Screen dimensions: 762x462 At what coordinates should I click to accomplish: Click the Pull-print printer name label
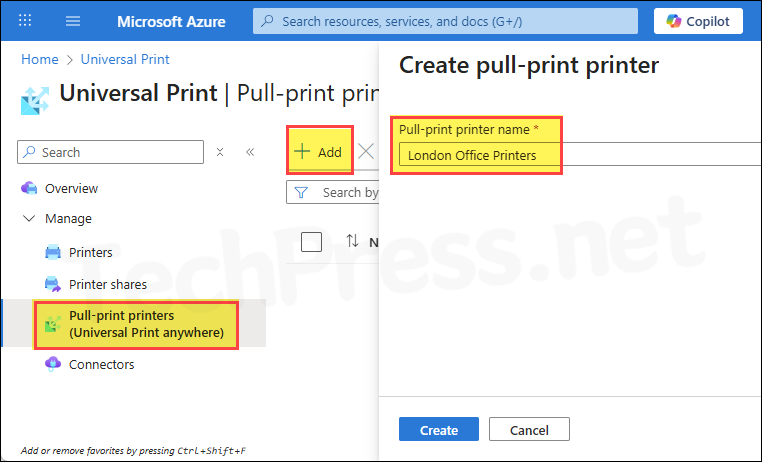pos(464,130)
